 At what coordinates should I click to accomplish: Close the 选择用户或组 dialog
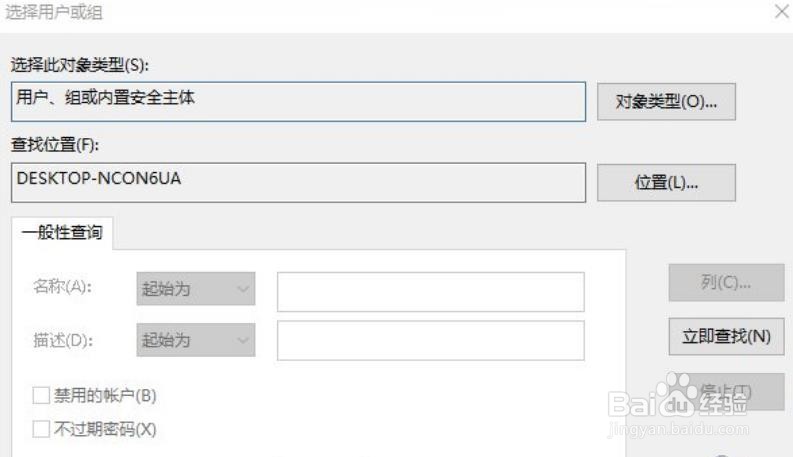coord(782,11)
